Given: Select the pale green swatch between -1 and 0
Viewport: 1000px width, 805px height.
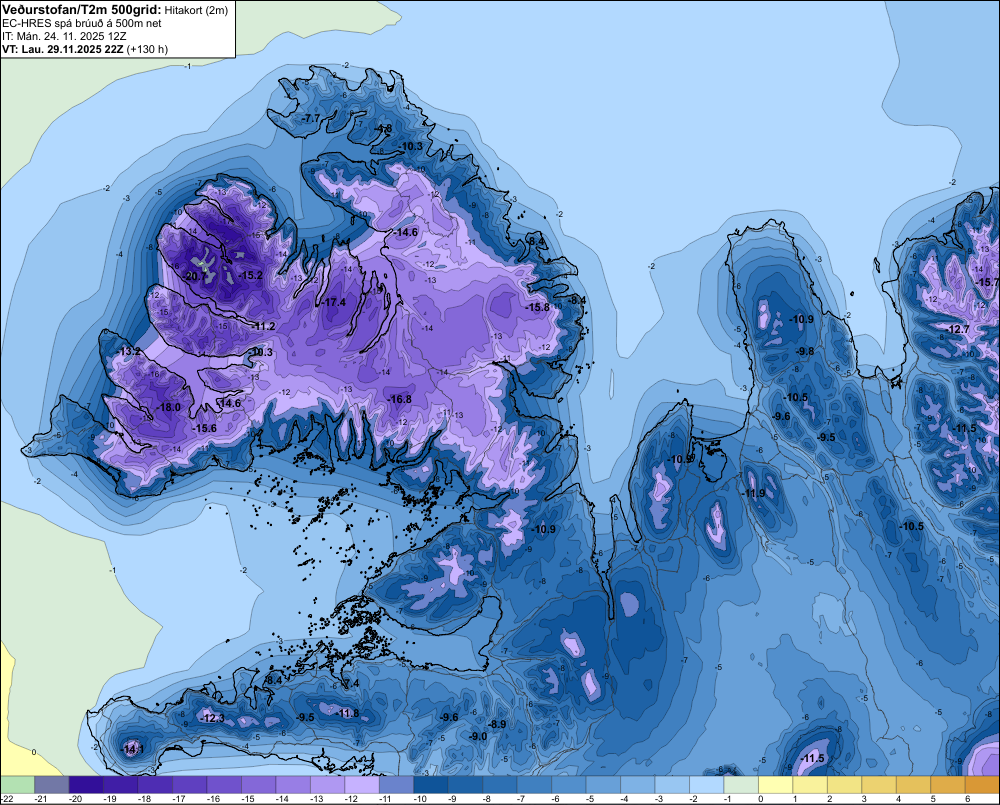Looking at the screenshot, I should coord(740,784).
